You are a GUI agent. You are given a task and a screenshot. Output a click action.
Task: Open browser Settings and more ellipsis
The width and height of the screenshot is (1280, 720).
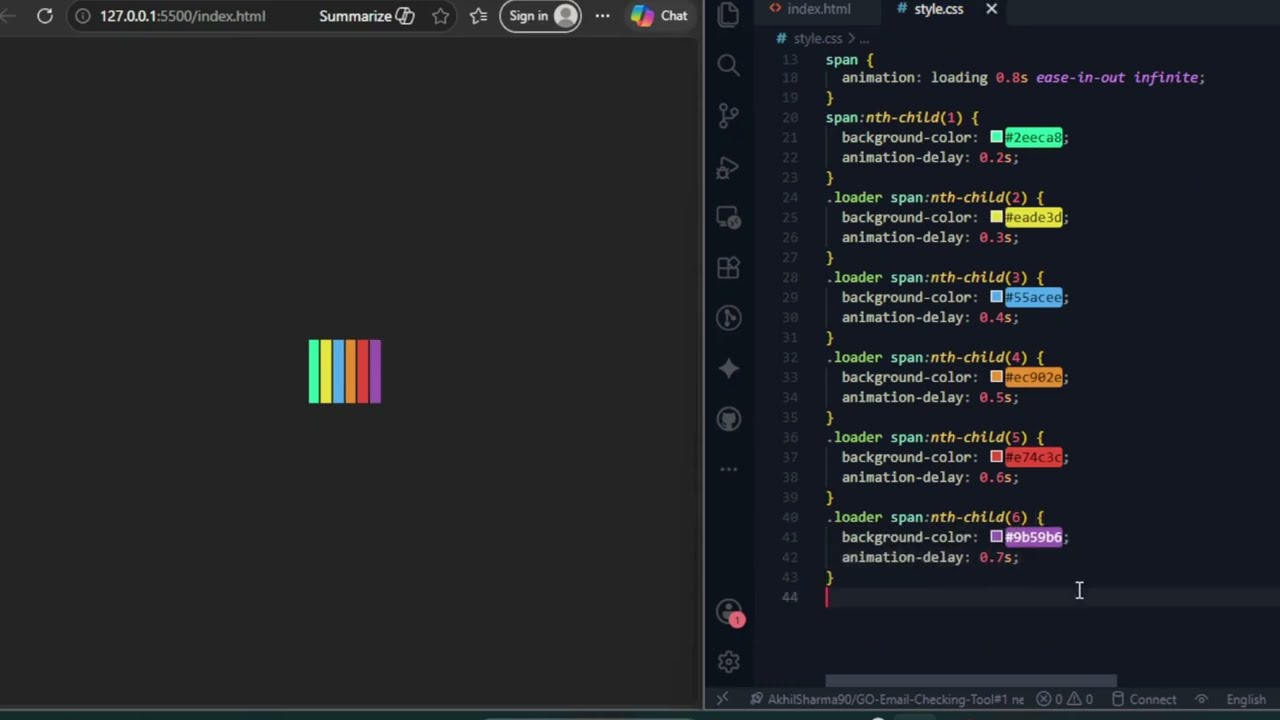[x=602, y=16]
